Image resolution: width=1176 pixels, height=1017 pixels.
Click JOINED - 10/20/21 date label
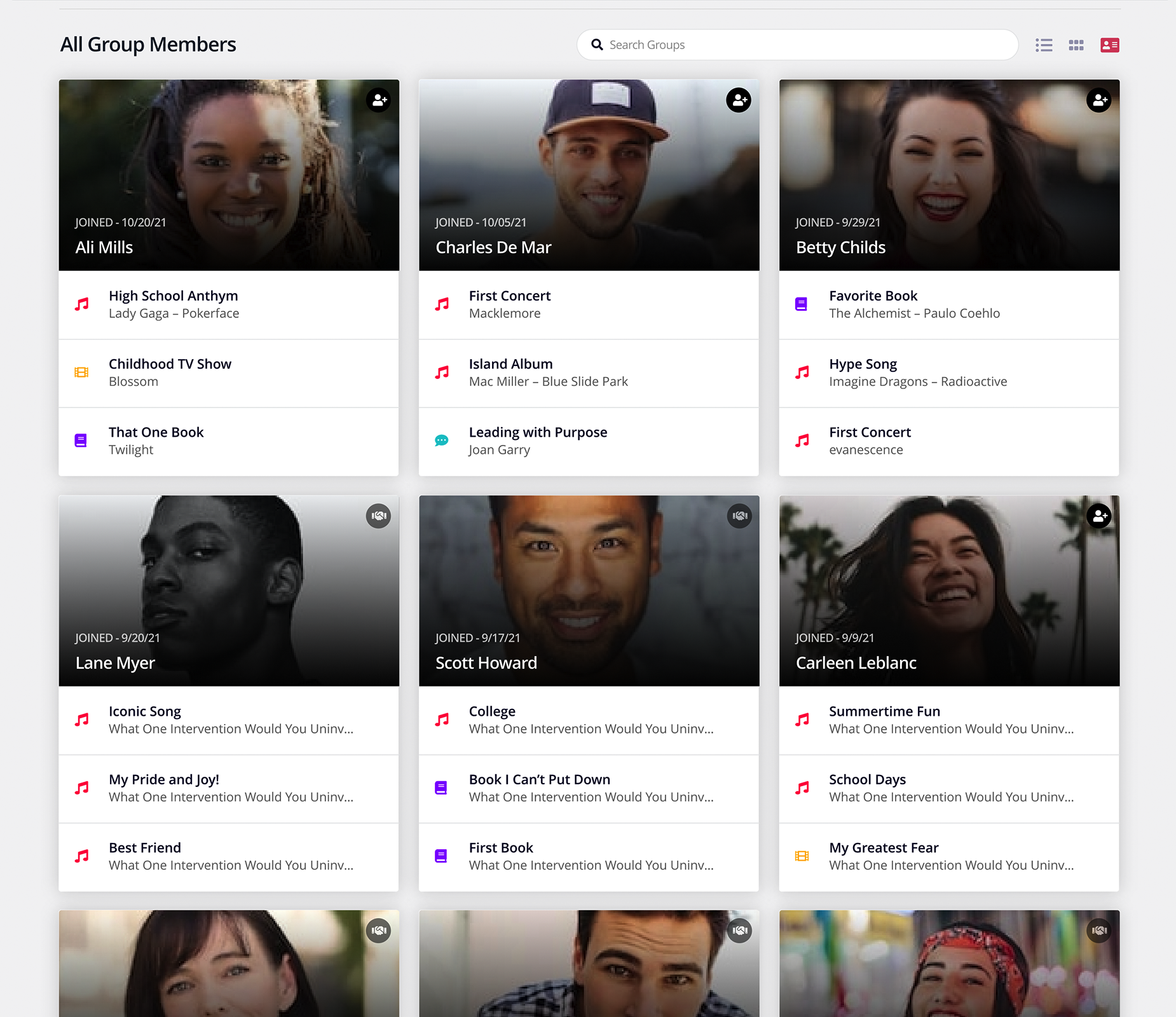pyautogui.click(x=121, y=222)
